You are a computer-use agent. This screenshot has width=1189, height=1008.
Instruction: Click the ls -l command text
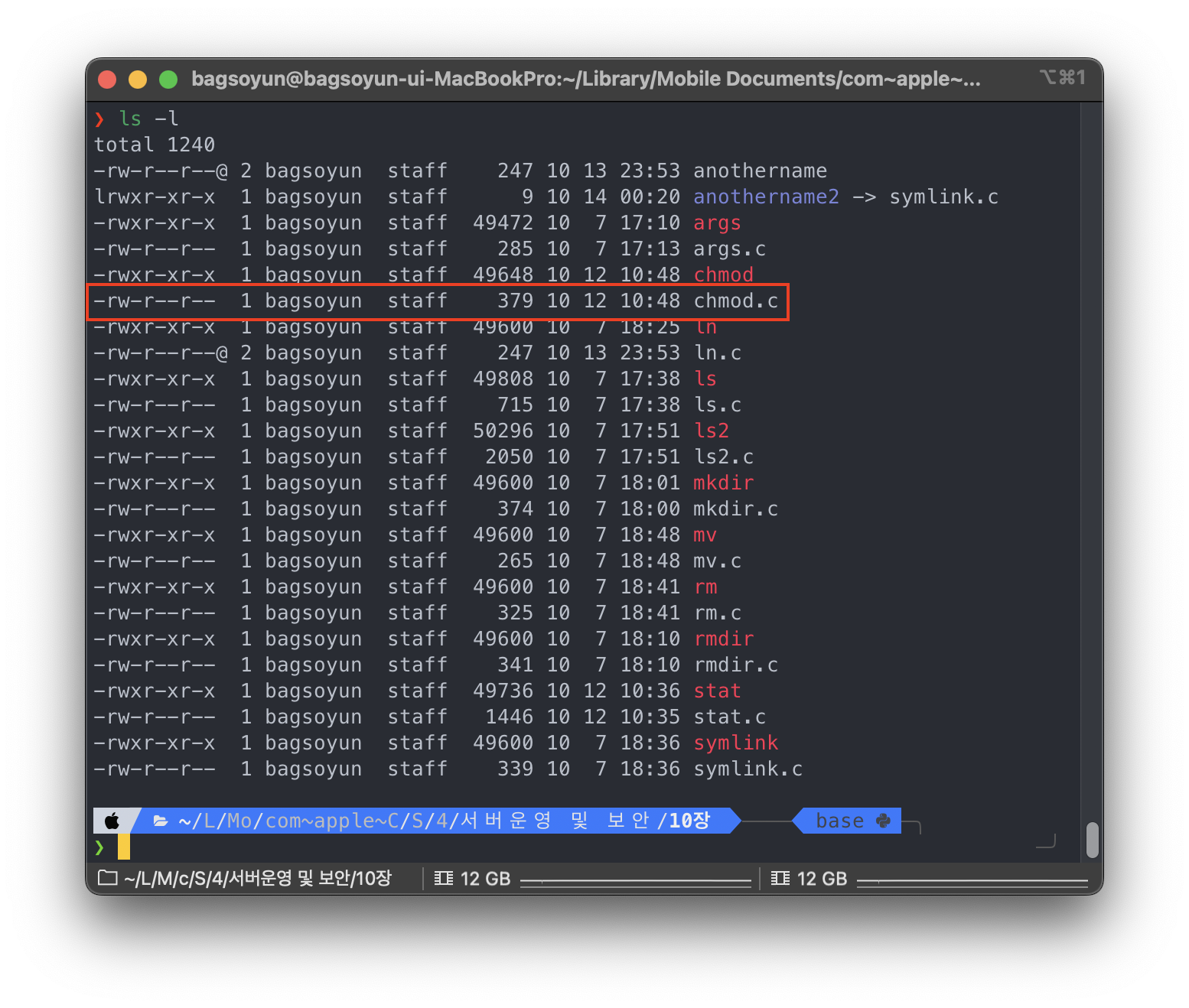tap(148, 119)
